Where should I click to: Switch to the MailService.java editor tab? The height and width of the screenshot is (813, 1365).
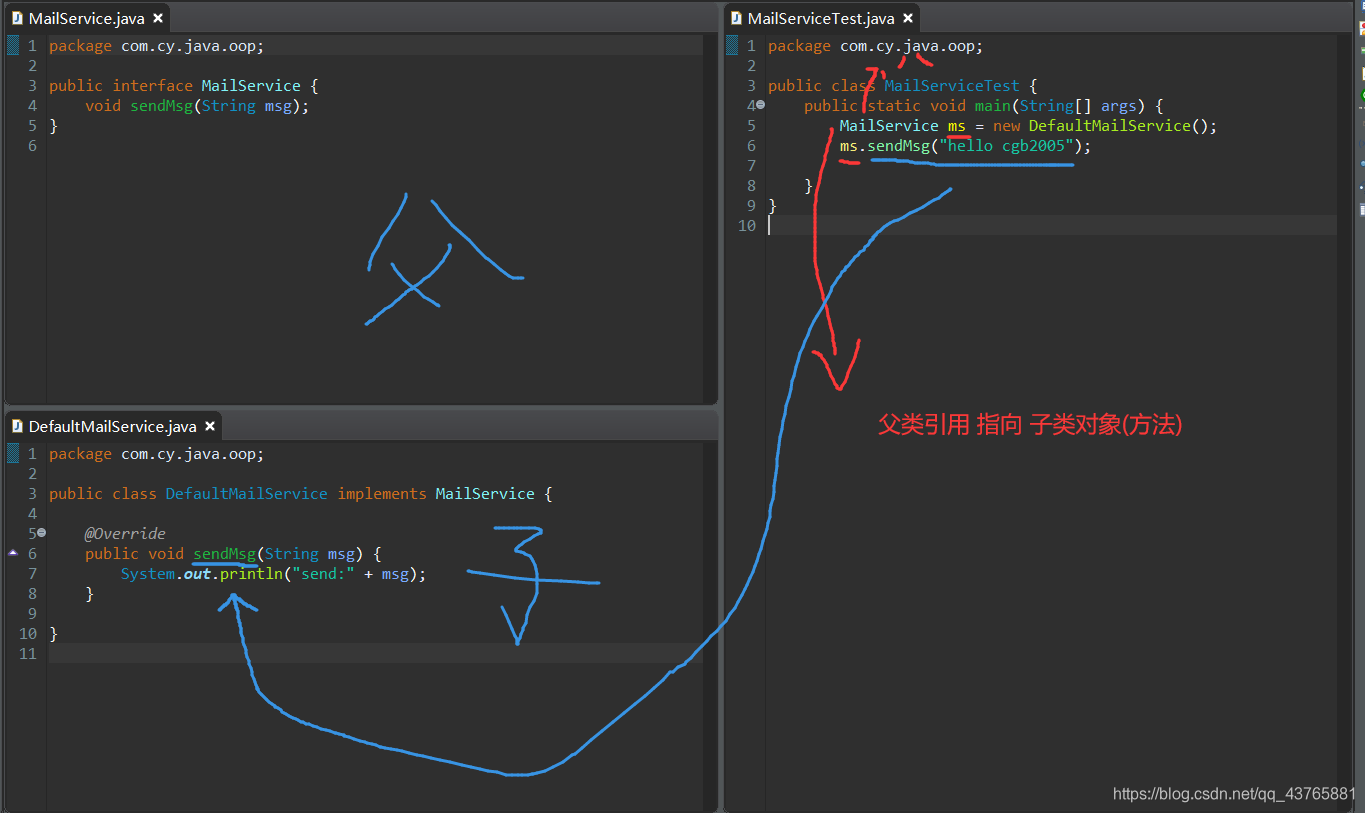click(x=87, y=18)
